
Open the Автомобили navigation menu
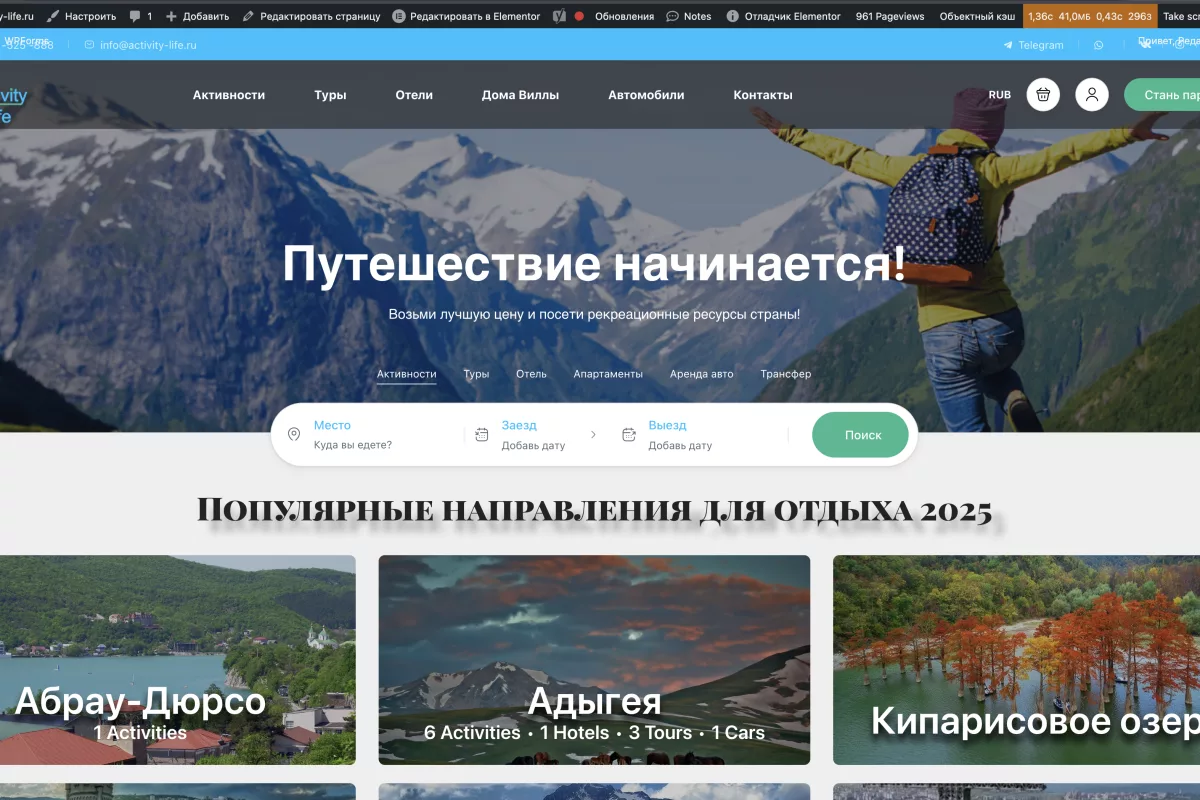coord(646,95)
